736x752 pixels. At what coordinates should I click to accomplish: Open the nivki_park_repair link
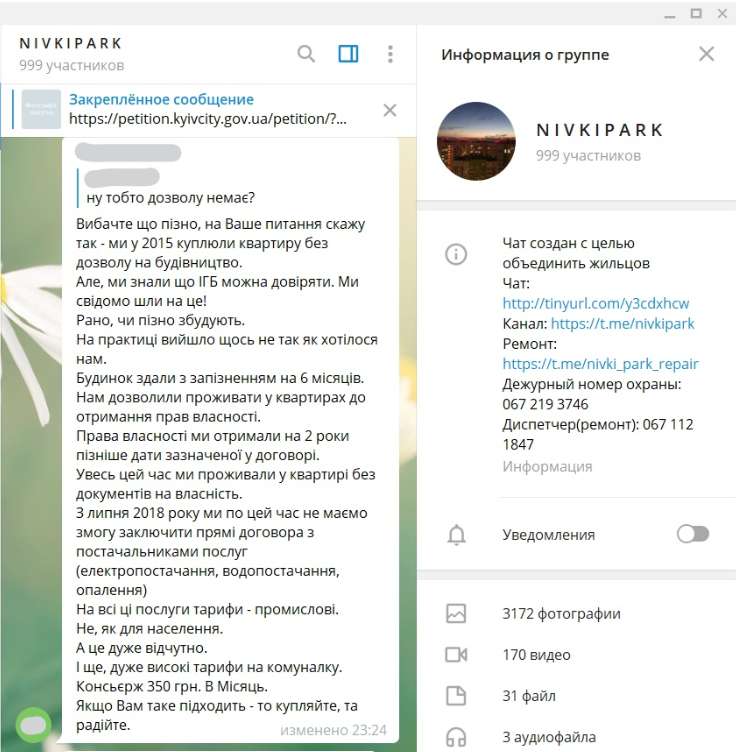tap(600, 364)
